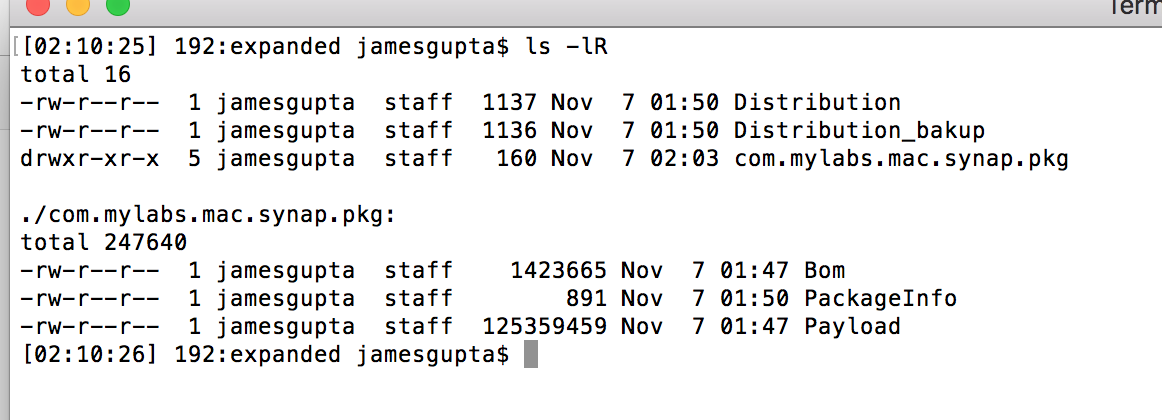Click the 125359459 file size of Payload

(545, 327)
